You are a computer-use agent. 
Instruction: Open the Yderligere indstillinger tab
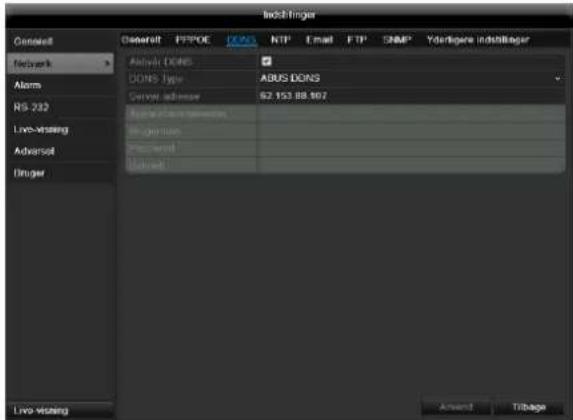pyautogui.click(x=478, y=40)
